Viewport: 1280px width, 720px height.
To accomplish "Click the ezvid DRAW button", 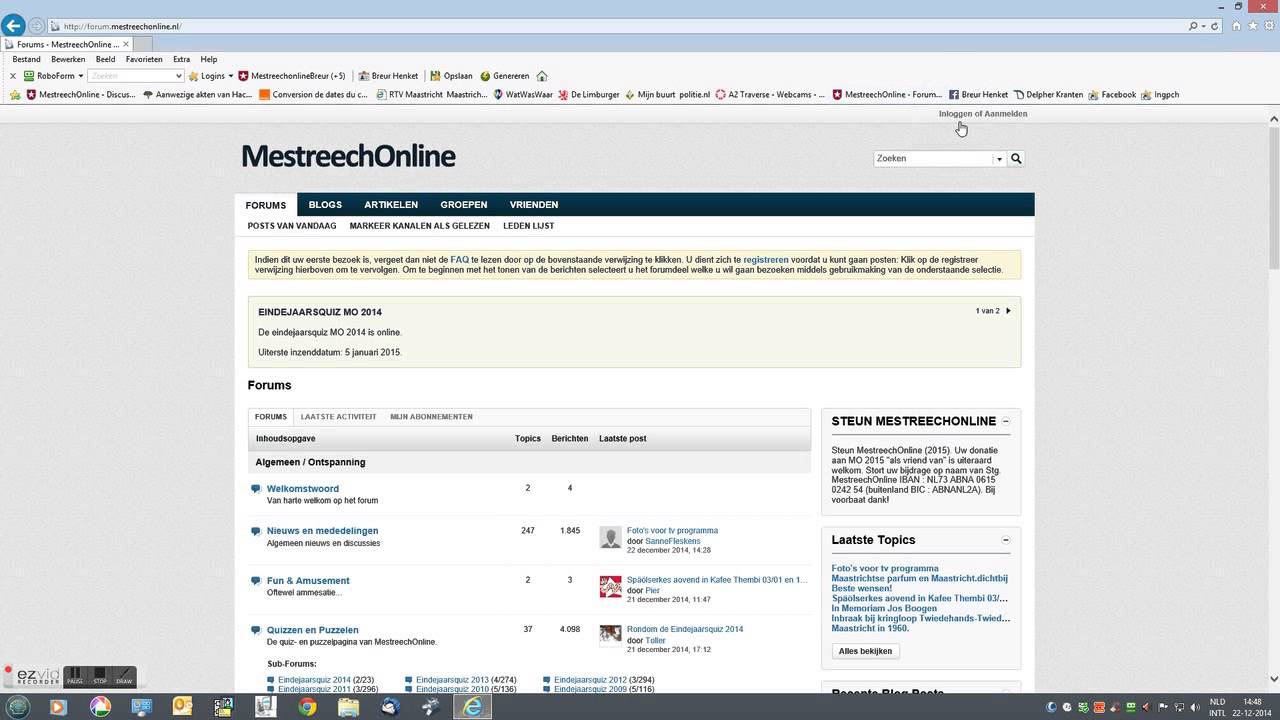I will (124, 677).
